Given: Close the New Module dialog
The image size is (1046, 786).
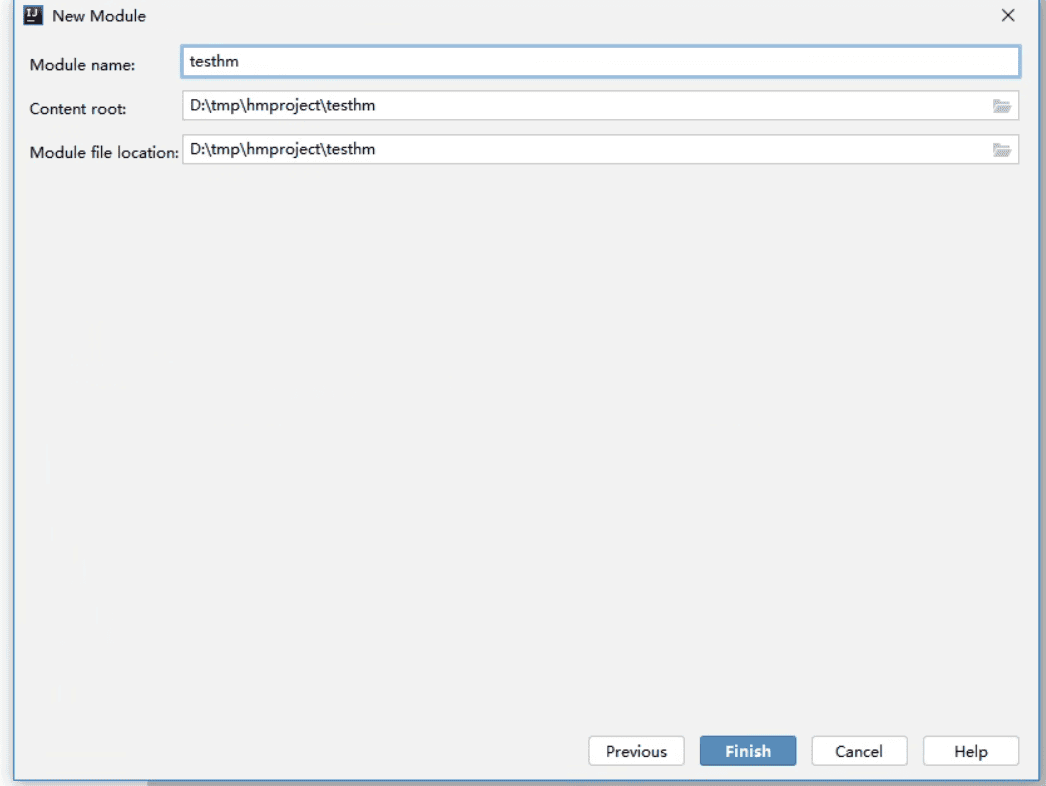Looking at the screenshot, I should click(1008, 16).
